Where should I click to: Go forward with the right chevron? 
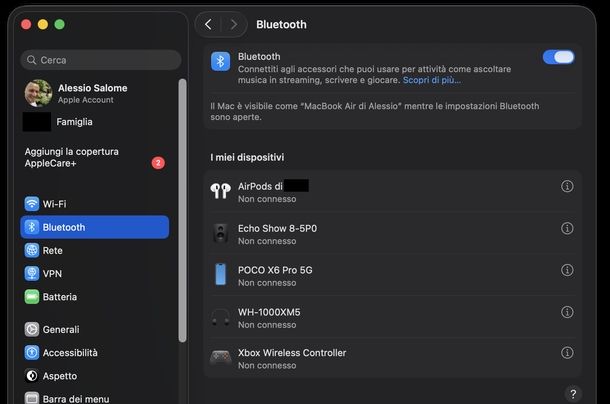234,24
